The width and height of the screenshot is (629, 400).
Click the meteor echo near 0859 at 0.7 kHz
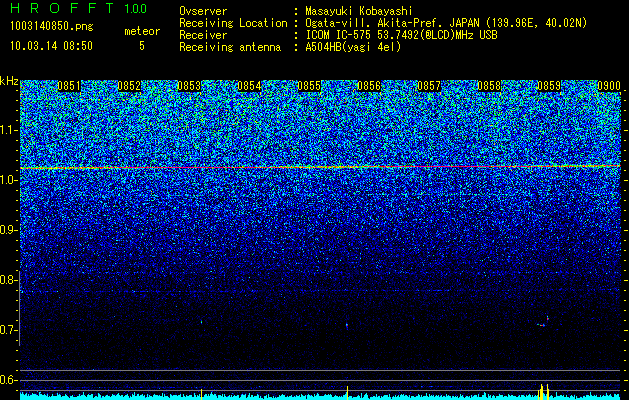(x=543, y=322)
